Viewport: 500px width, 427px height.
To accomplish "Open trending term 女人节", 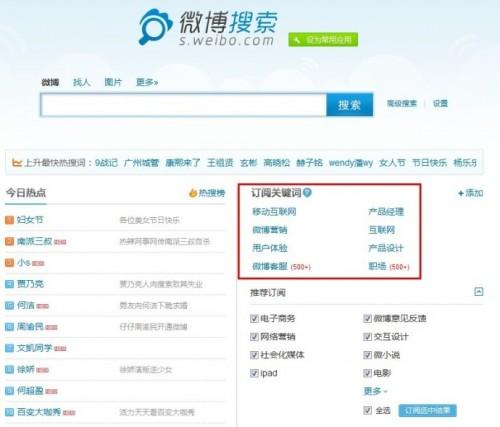I will (x=392, y=163).
